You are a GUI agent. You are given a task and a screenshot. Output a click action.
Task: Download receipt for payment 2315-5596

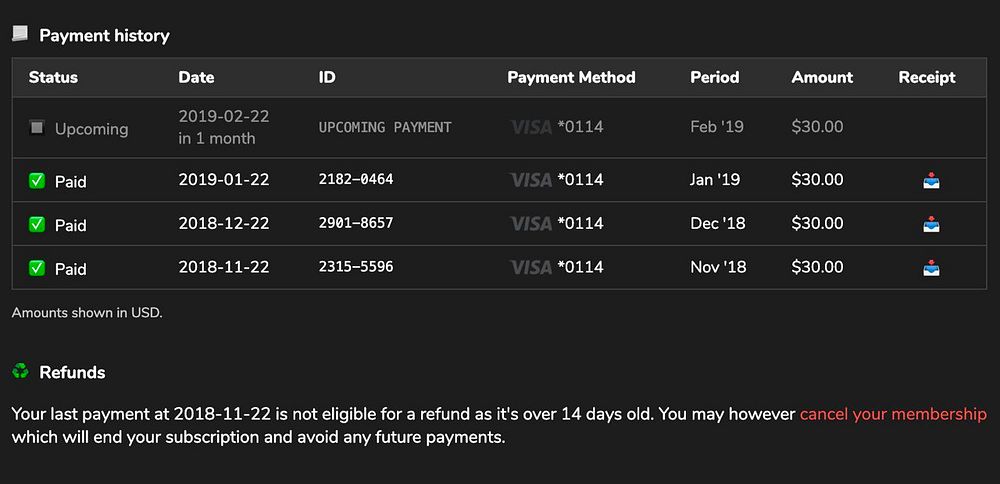(x=931, y=267)
